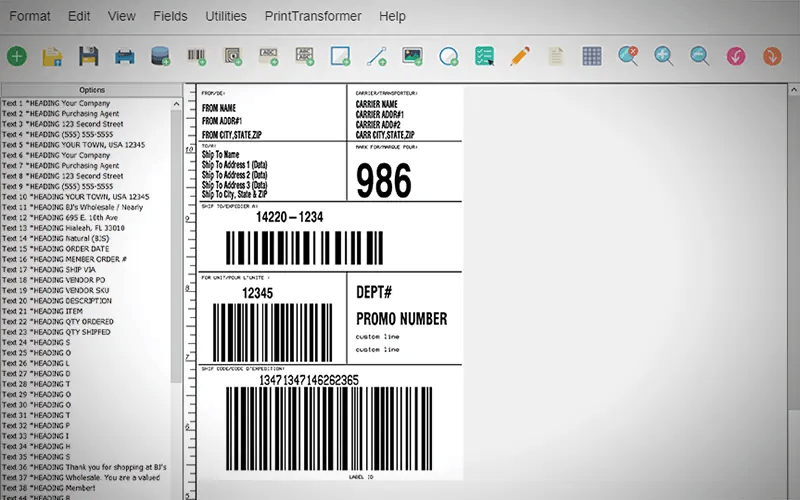
Task: Click the zoom in magnifier icon
Action: click(664, 56)
